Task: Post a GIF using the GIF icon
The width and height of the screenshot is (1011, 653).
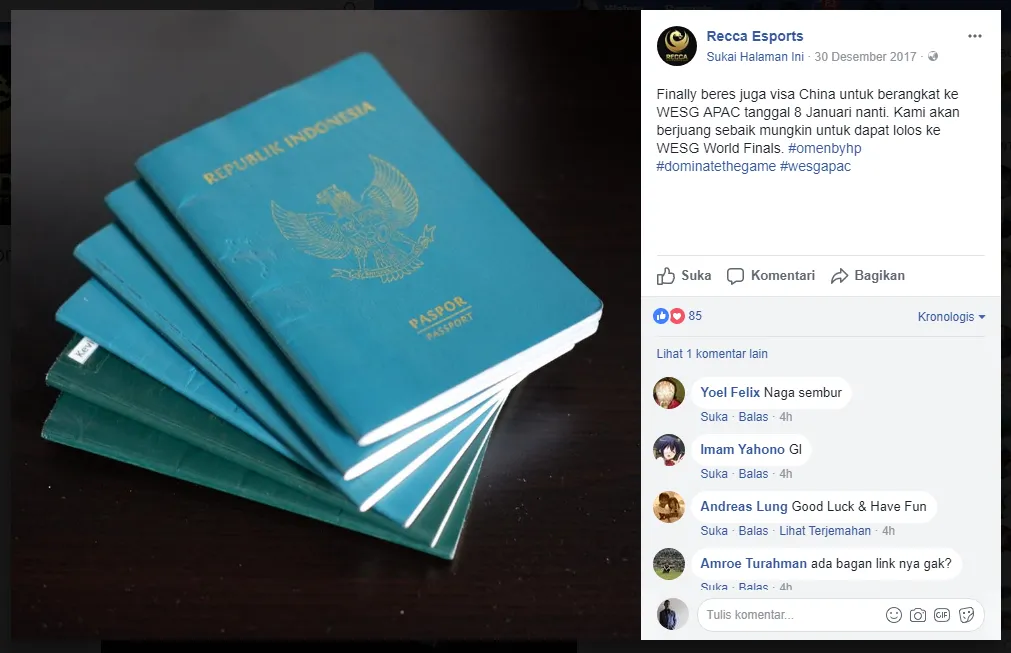Action: [941, 615]
